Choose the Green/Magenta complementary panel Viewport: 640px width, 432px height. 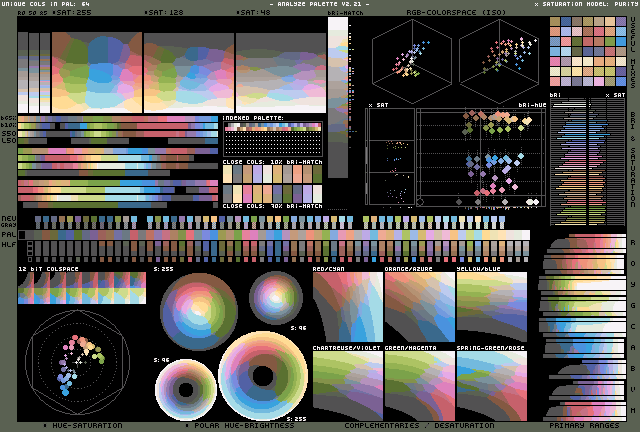[x=418, y=385]
